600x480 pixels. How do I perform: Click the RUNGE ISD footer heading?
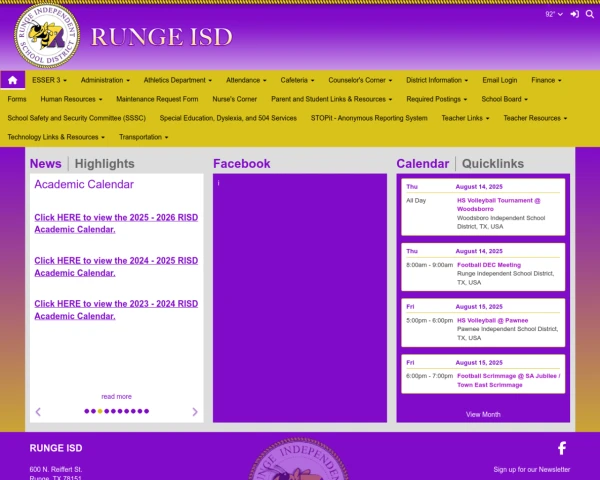click(56, 448)
